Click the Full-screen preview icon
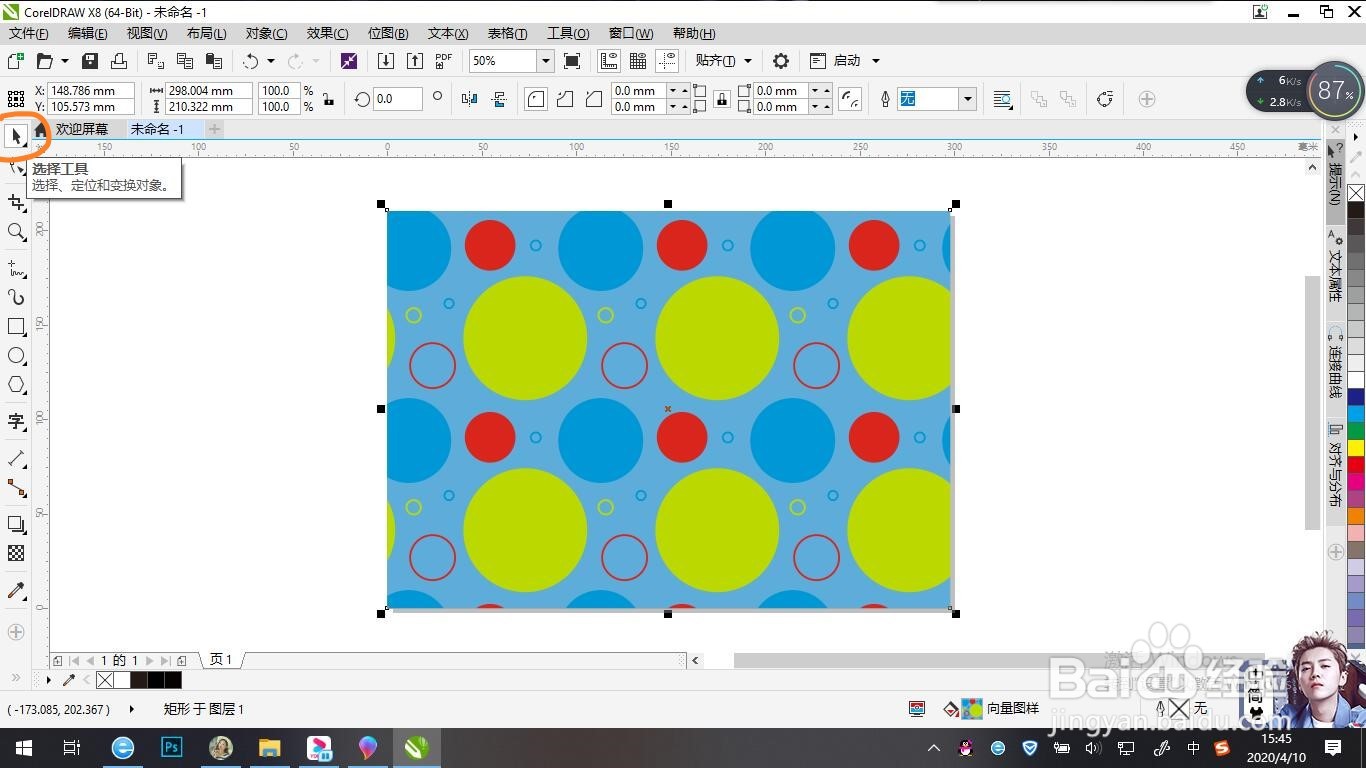 tap(572, 61)
